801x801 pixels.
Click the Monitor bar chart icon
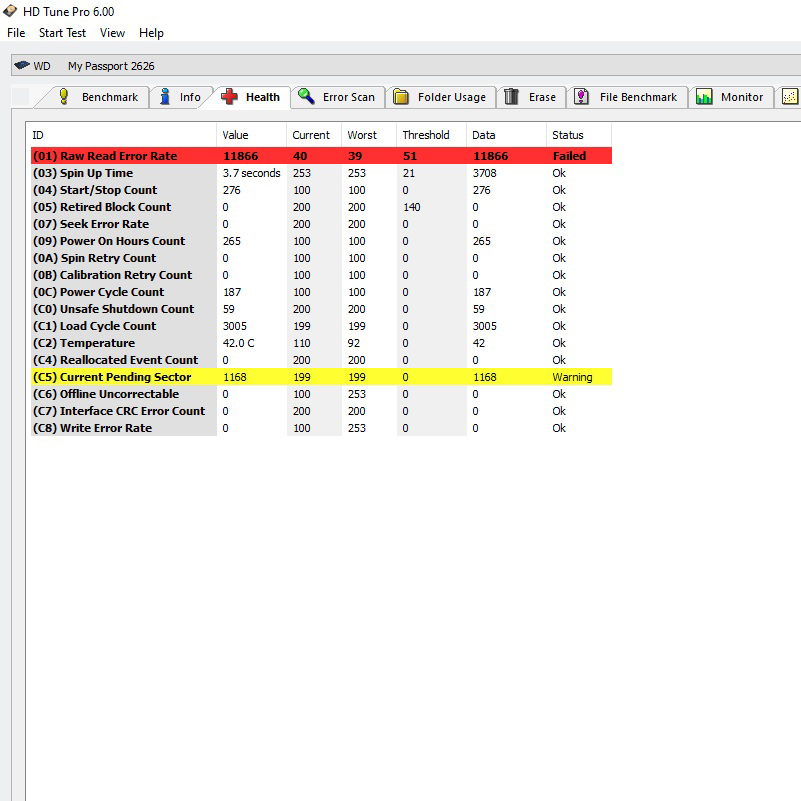[704, 97]
